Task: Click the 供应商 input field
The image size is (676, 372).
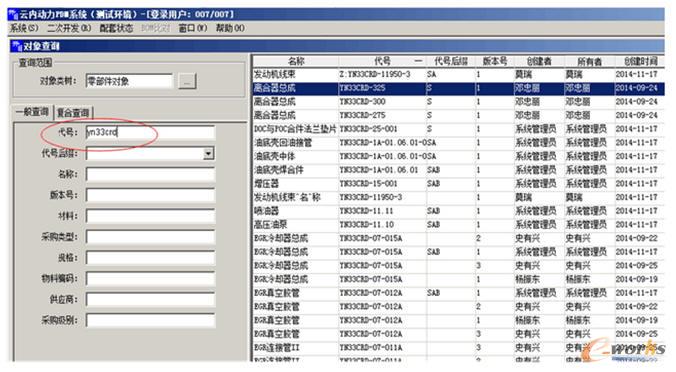Action: click(x=150, y=299)
